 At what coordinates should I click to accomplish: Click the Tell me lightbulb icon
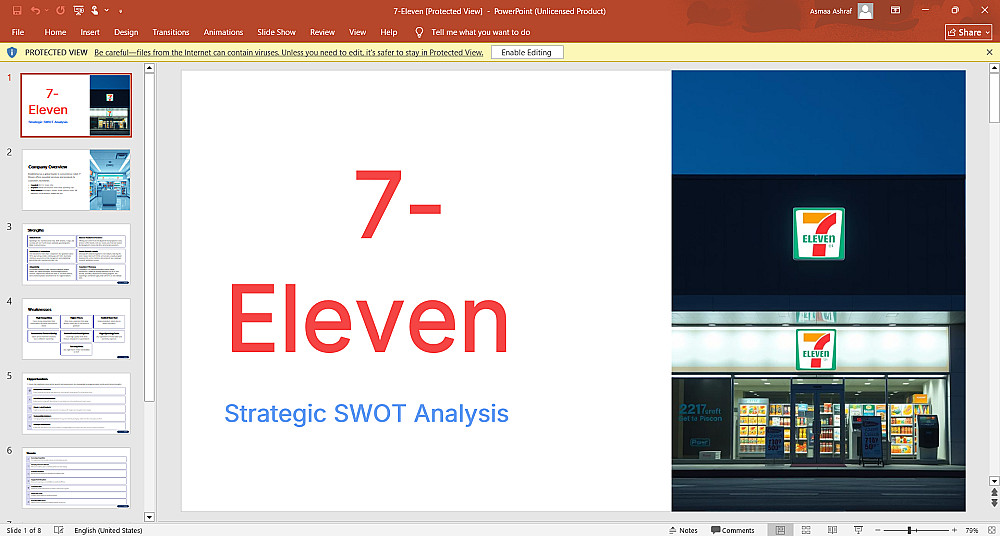[x=419, y=32]
